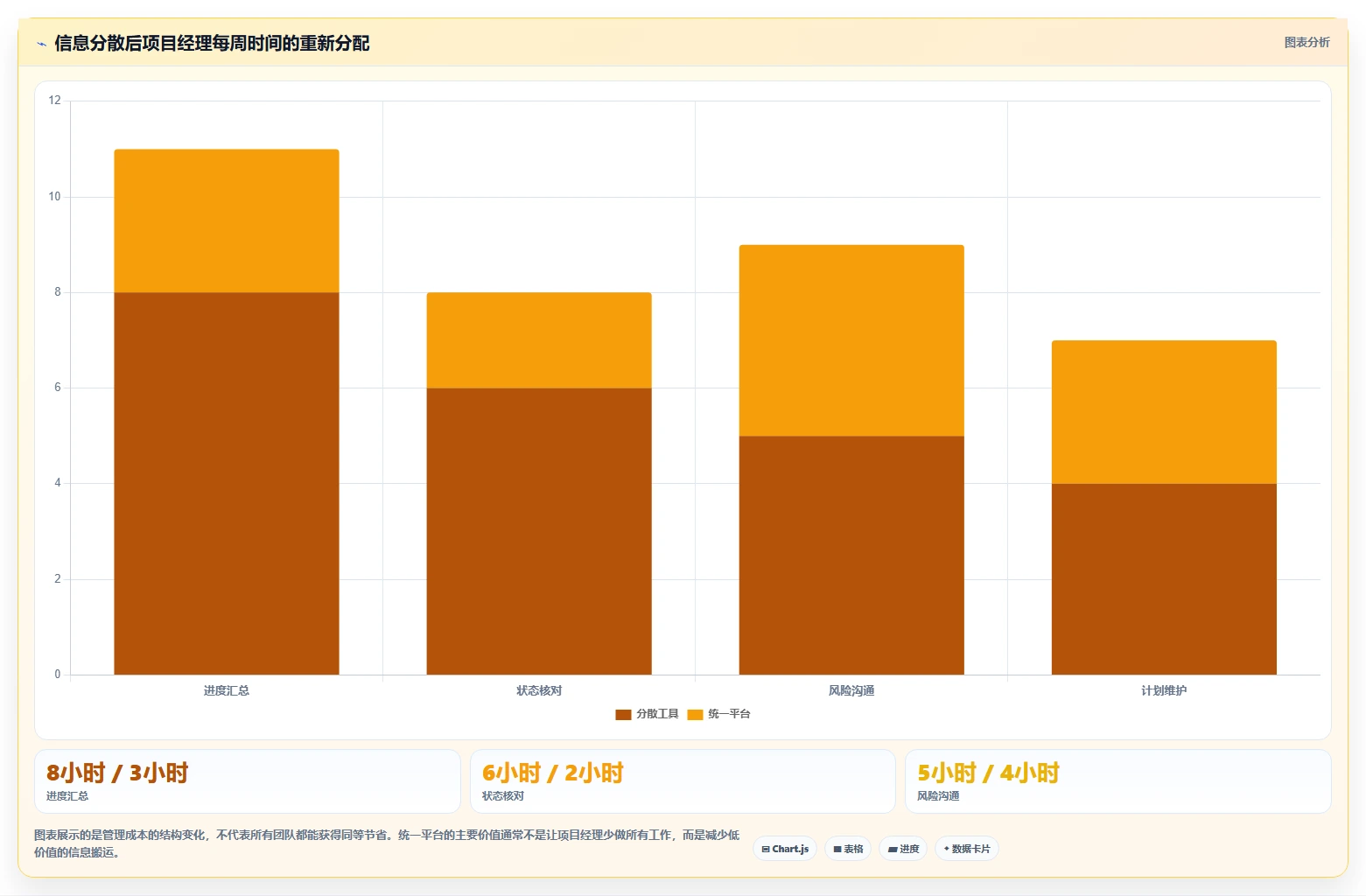Click the 分散工具 bar segment for 计划维护
The height and width of the screenshot is (896, 1366).
click(1164, 578)
